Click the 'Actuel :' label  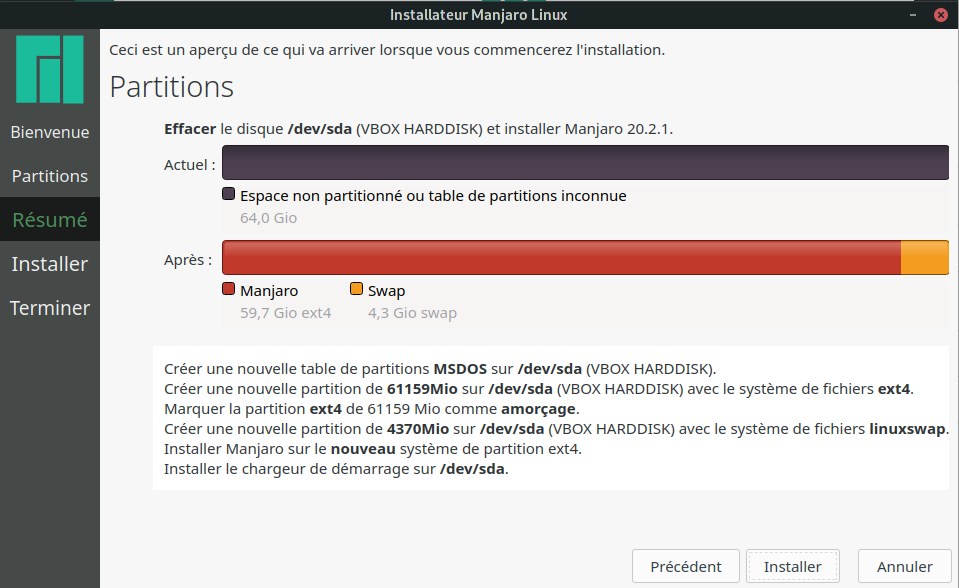coord(190,165)
